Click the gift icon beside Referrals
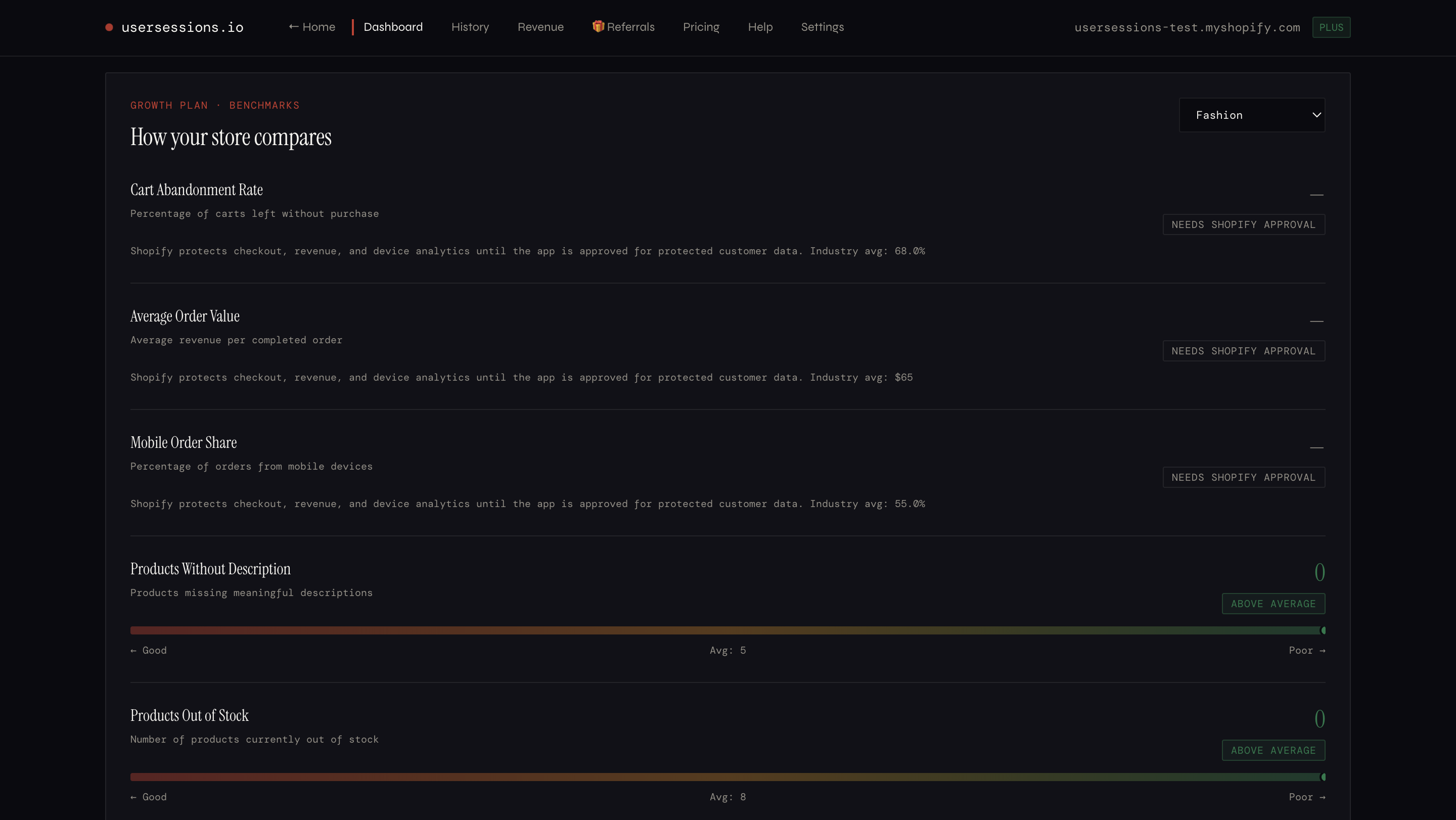The height and width of the screenshot is (820, 1456). tap(598, 27)
